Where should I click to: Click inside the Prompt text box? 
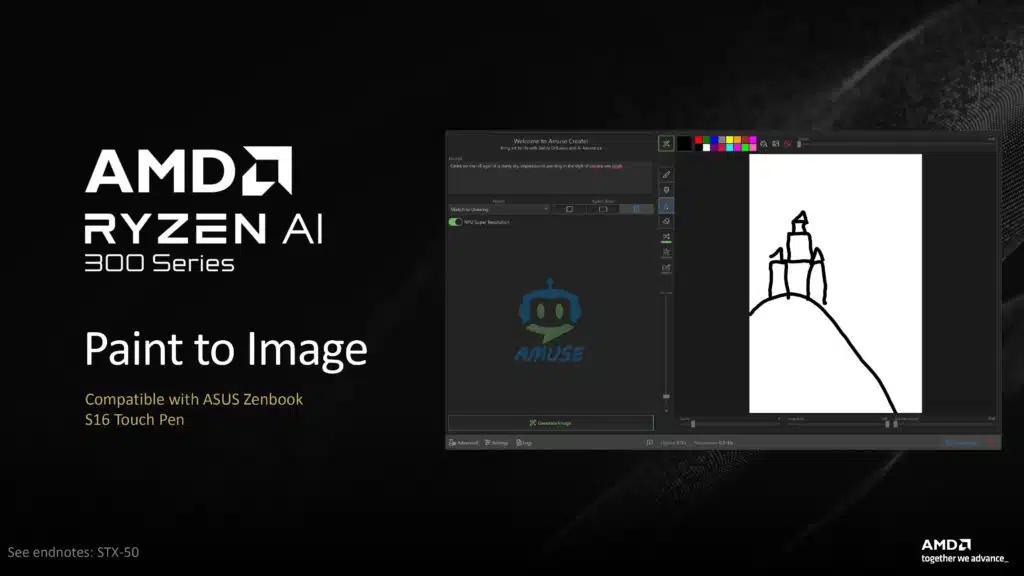[x=550, y=178]
